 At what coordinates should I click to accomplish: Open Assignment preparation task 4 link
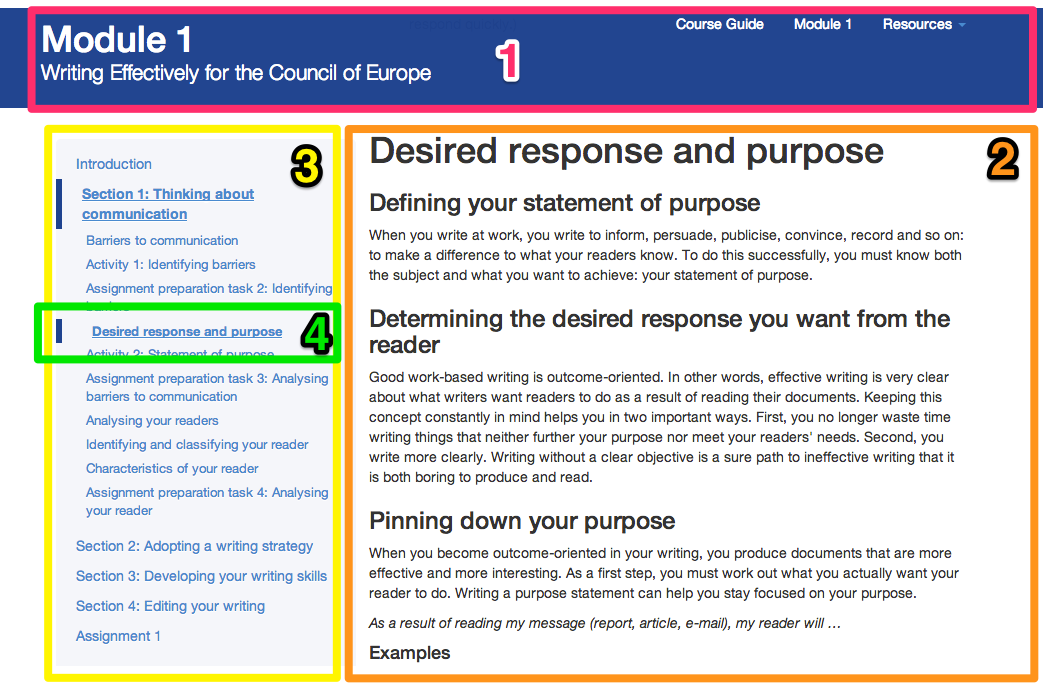click(207, 493)
